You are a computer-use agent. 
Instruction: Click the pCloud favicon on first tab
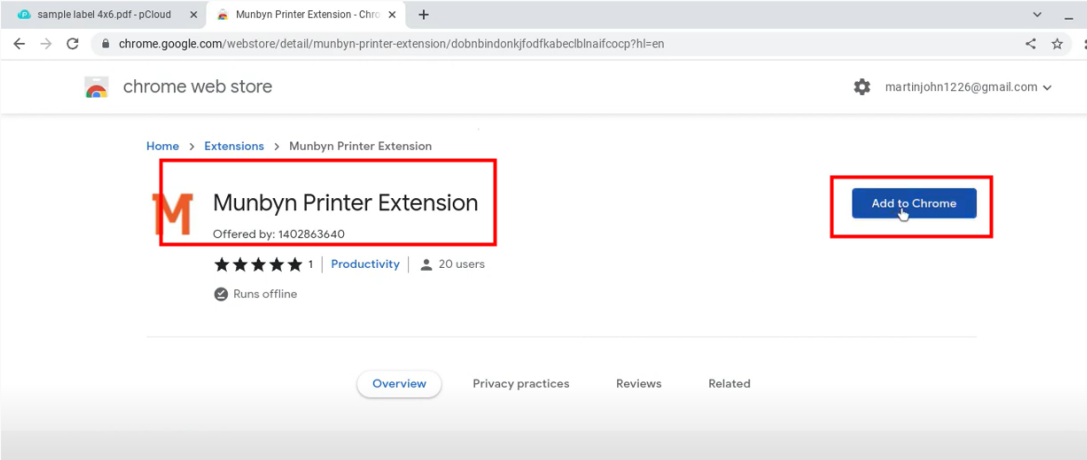(x=24, y=15)
